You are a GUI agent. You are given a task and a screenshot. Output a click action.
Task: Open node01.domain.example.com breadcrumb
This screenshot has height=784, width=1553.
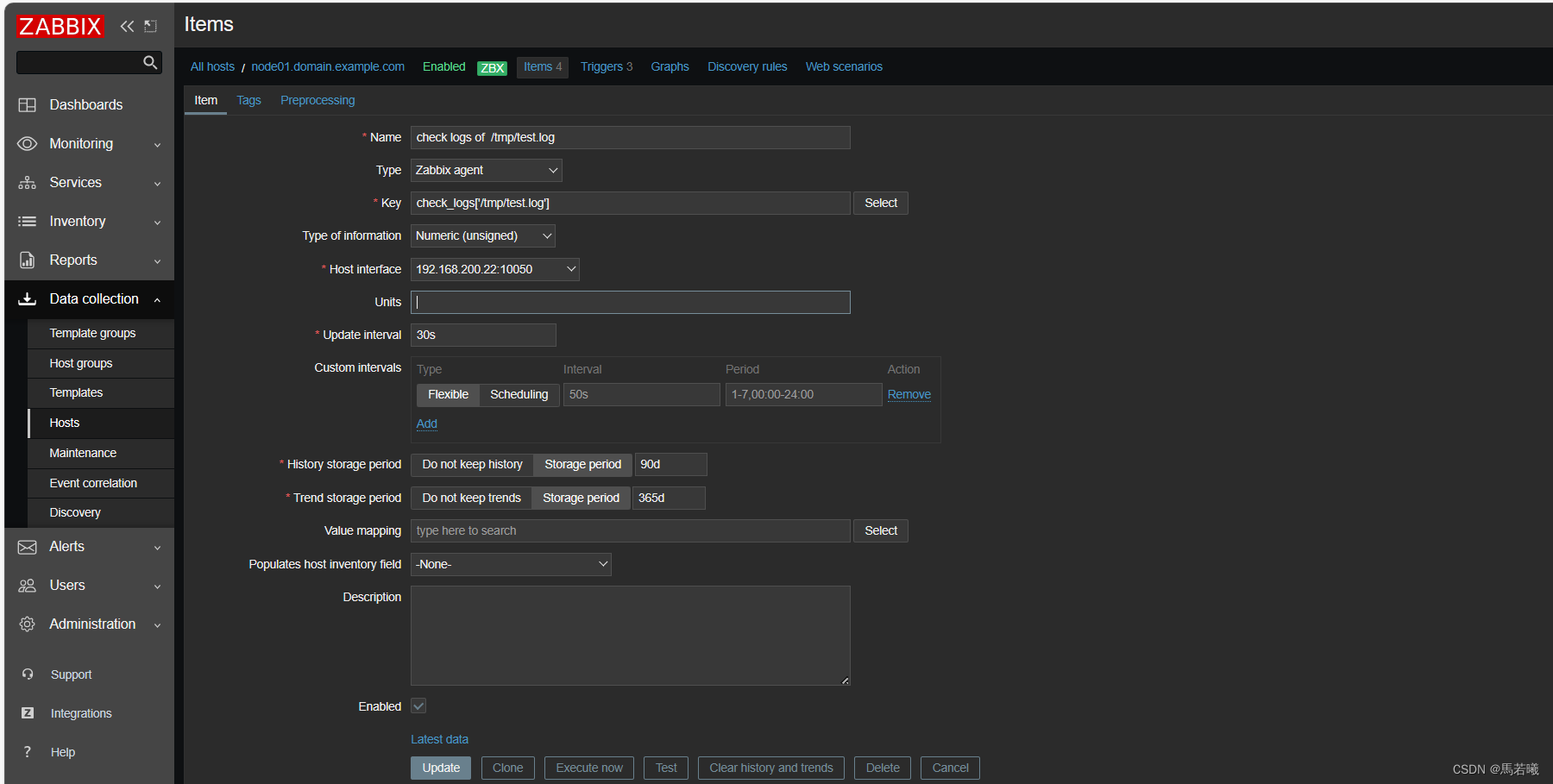328,67
